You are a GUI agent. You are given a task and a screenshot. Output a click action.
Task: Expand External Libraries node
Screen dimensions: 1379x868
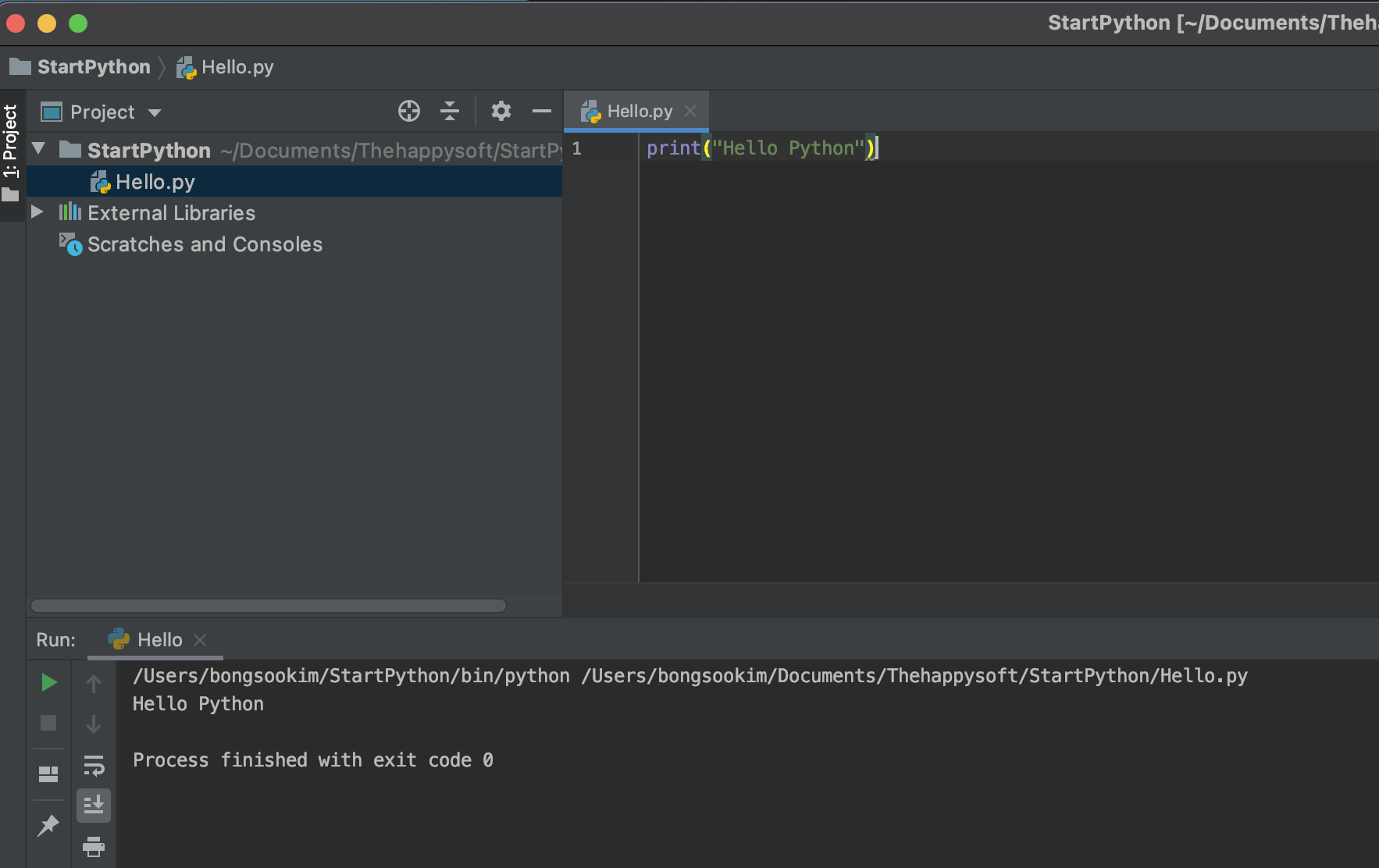(x=37, y=212)
